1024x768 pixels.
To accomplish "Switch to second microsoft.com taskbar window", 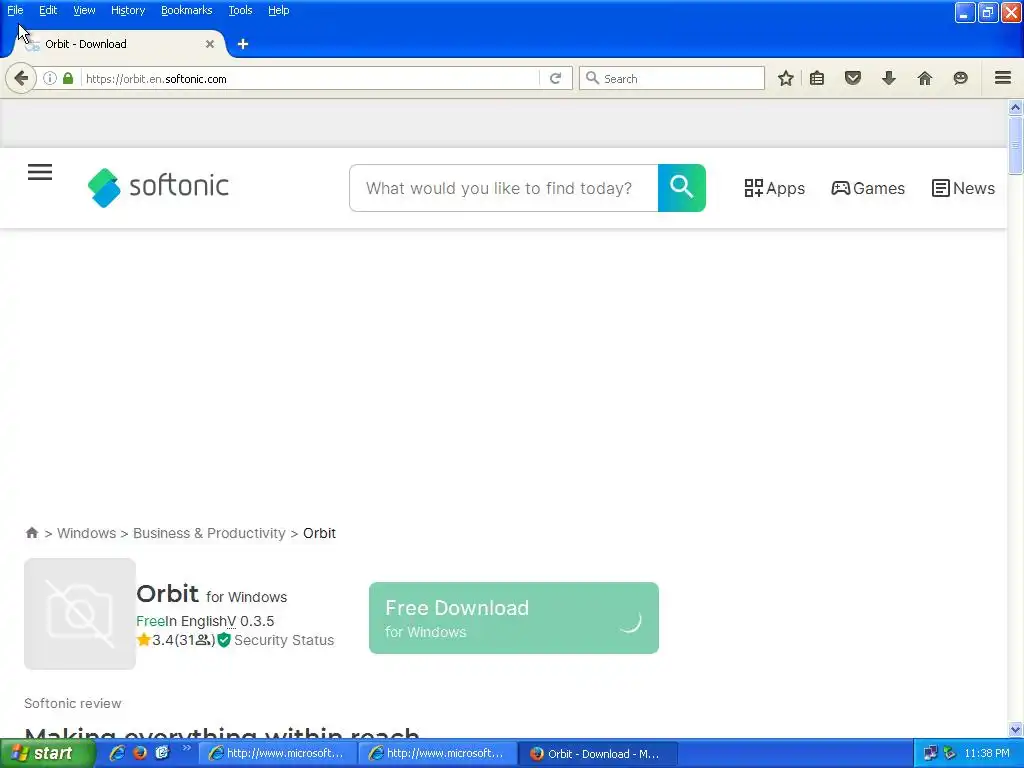I will tap(437, 753).
